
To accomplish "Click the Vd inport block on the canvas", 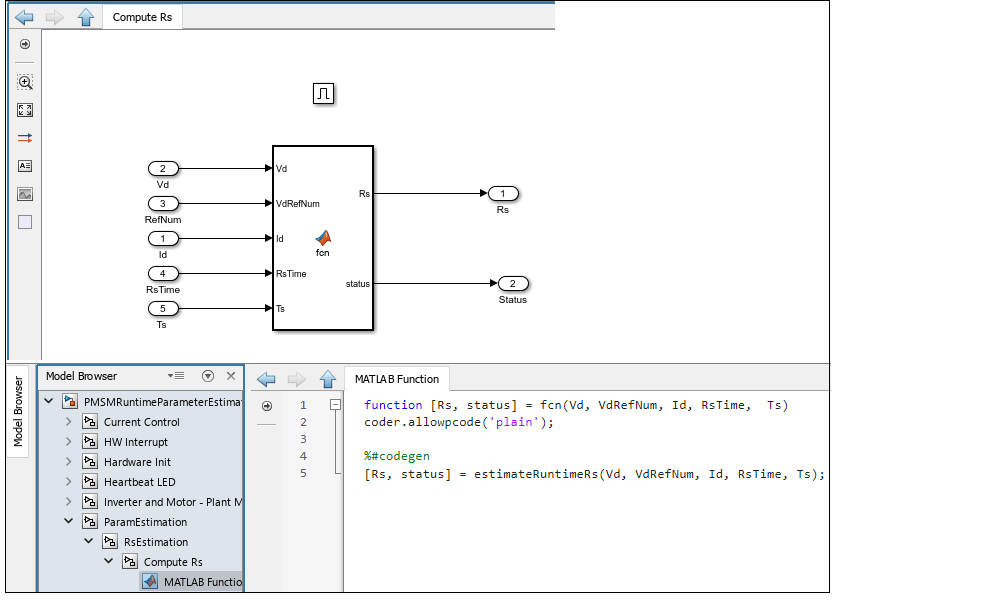I will [163, 168].
